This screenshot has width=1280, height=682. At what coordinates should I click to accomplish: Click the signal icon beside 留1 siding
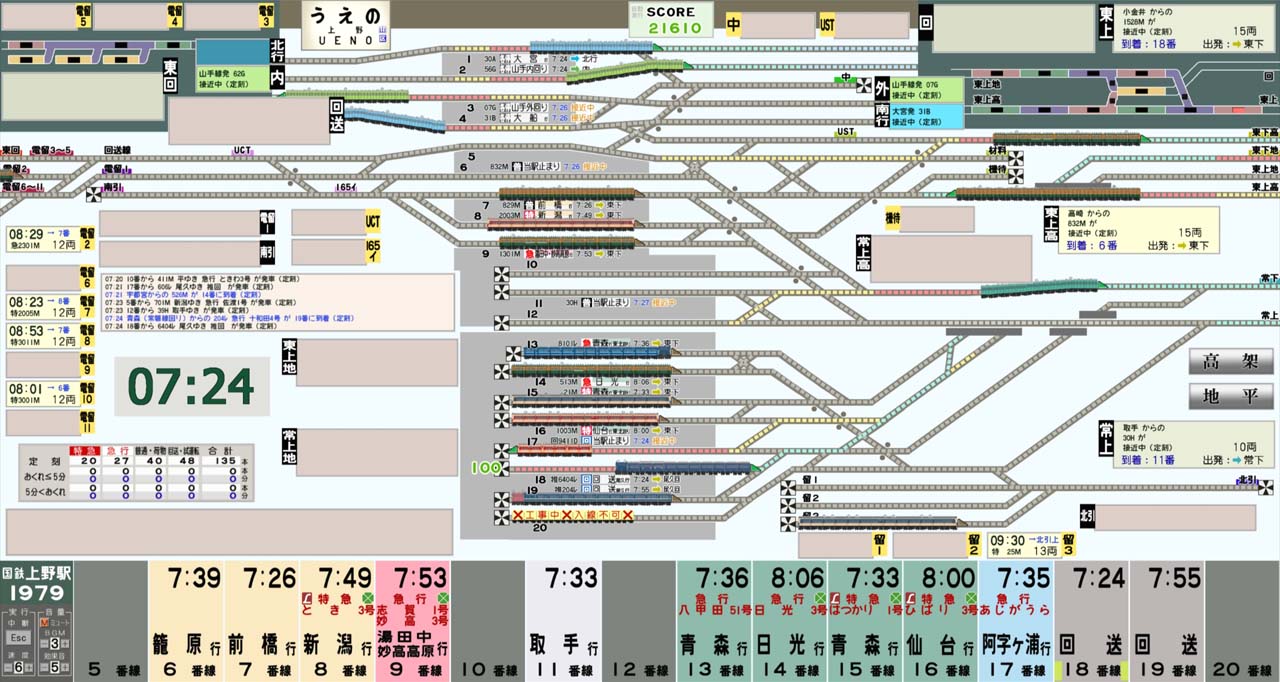click(x=789, y=487)
